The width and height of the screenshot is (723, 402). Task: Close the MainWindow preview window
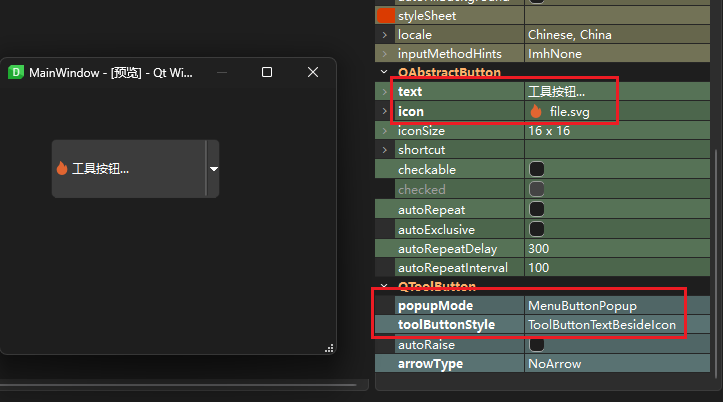[x=313, y=72]
